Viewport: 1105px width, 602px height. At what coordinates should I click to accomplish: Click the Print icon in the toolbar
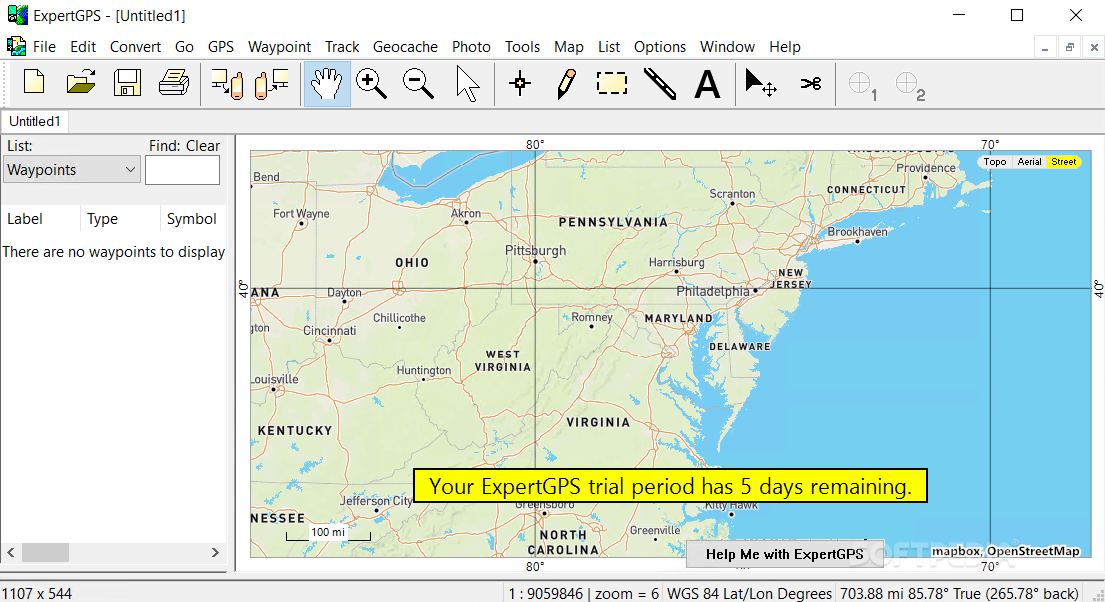tap(173, 83)
